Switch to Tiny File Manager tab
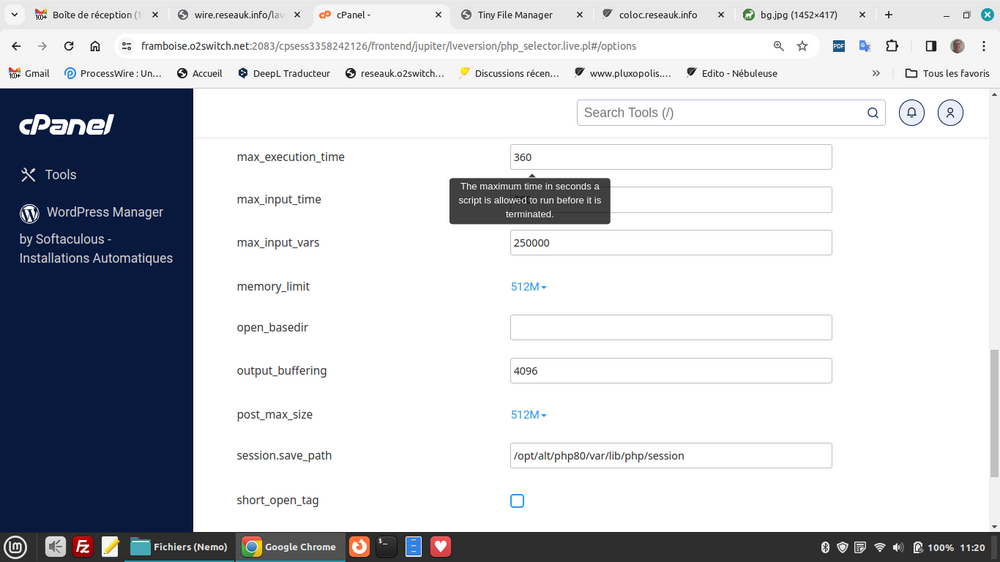Image resolution: width=1000 pixels, height=562 pixels. pos(521,15)
